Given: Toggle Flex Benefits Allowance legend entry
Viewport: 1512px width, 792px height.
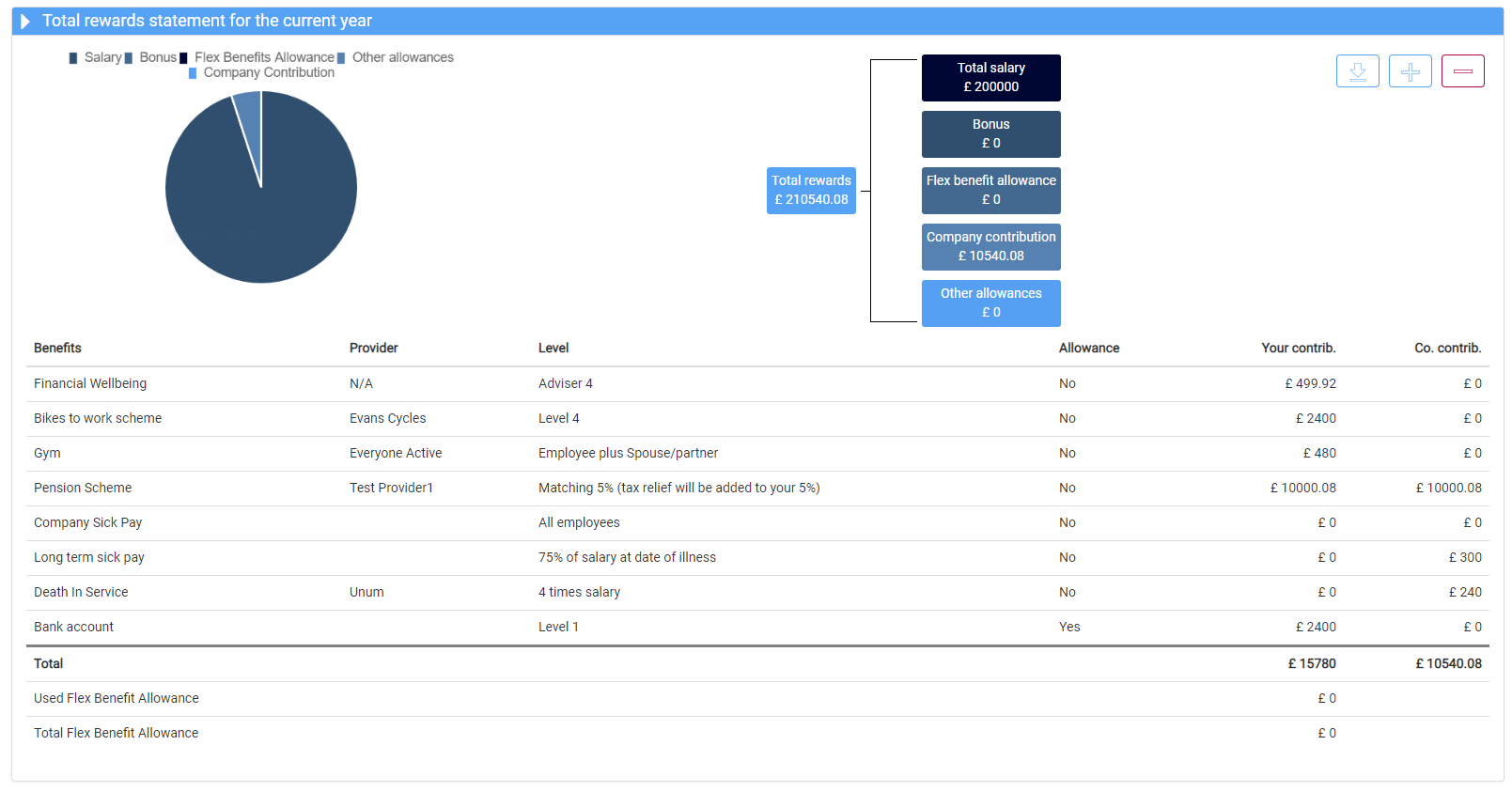Looking at the screenshot, I should 257,57.
